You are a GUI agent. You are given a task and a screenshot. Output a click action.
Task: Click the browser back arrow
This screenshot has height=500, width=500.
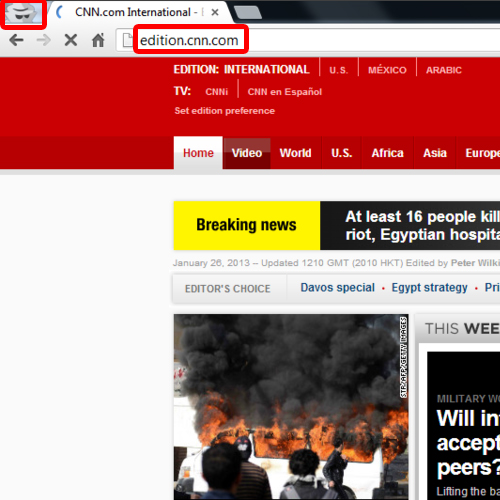(16, 40)
